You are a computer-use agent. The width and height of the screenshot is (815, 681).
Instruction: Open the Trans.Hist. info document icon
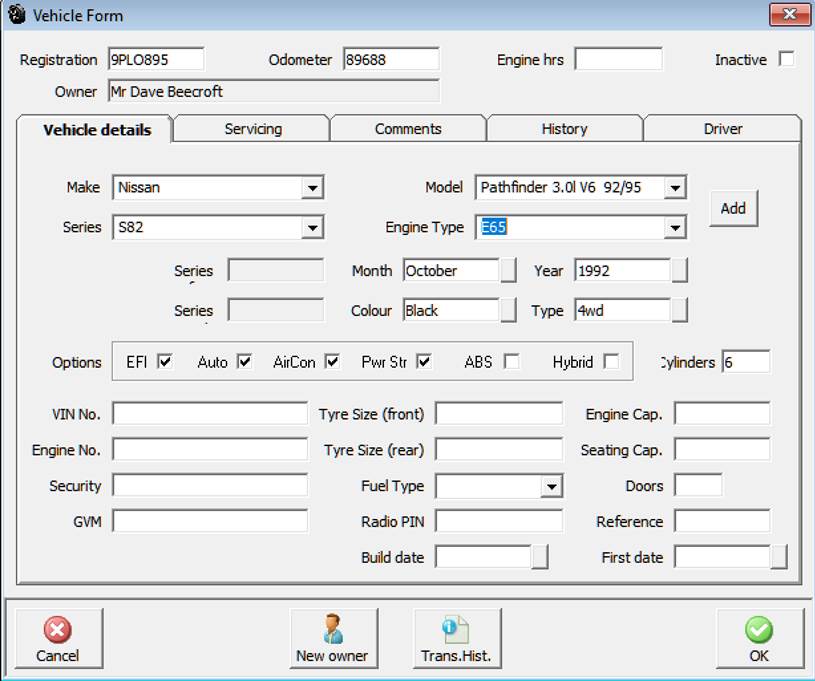point(455,629)
